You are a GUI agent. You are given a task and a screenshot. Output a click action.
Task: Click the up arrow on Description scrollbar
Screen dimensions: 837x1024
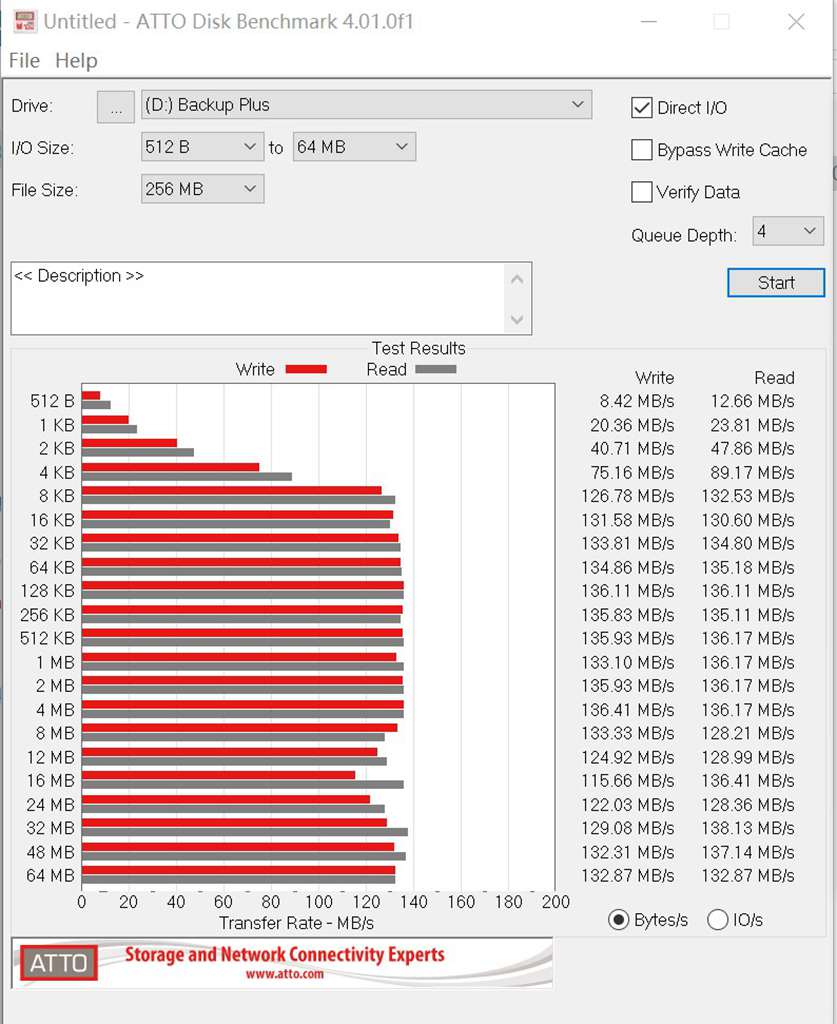tap(518, 278)
